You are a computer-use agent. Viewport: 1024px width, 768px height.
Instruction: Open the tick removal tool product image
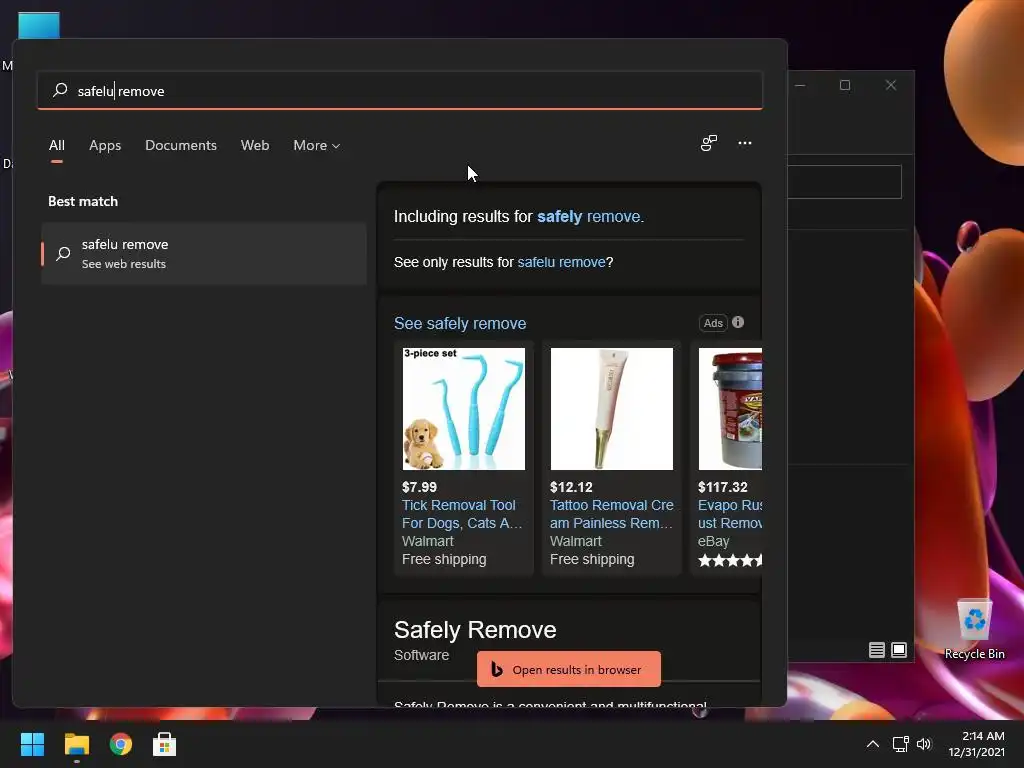[464, 409]
